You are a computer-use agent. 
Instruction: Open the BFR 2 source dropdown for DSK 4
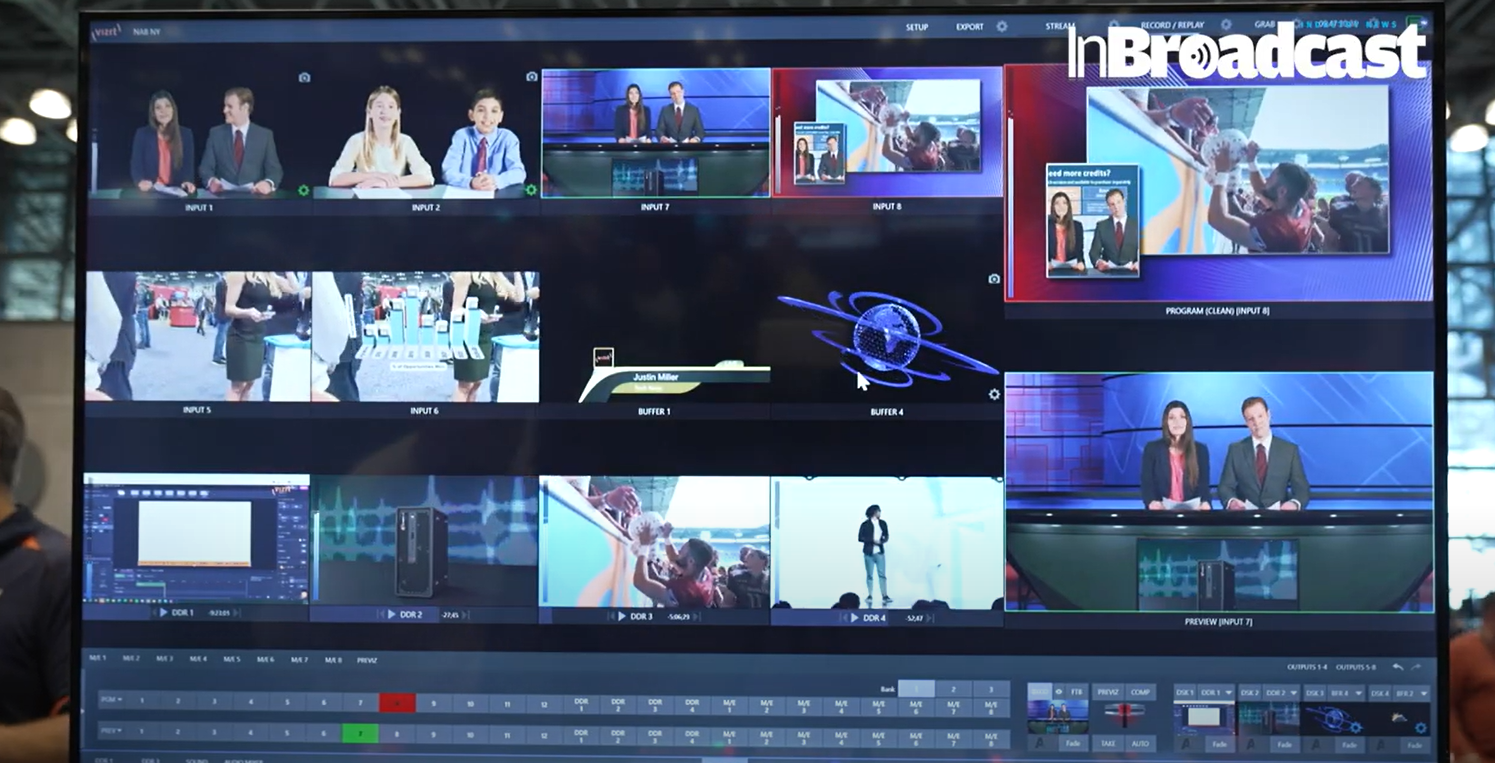click(x=1412, y=693)
